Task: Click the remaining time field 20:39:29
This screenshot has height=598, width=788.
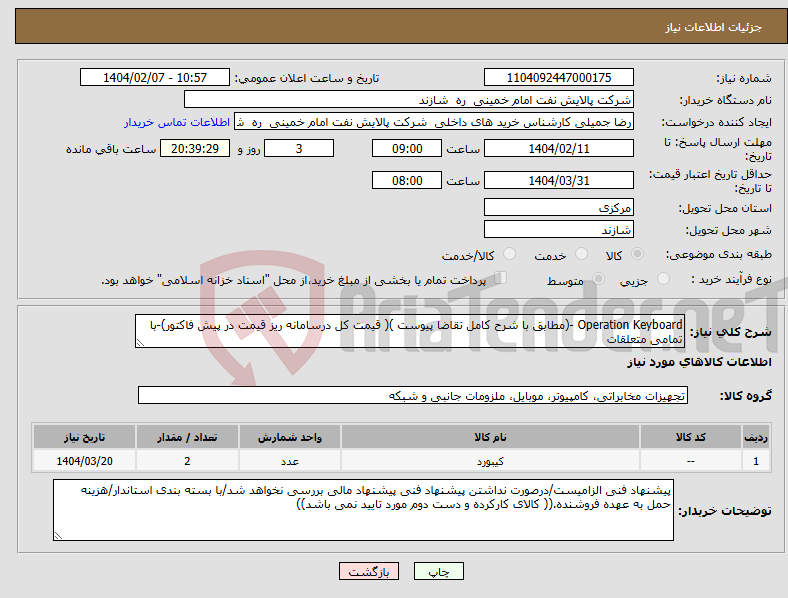Action: [x=195, y=149]
